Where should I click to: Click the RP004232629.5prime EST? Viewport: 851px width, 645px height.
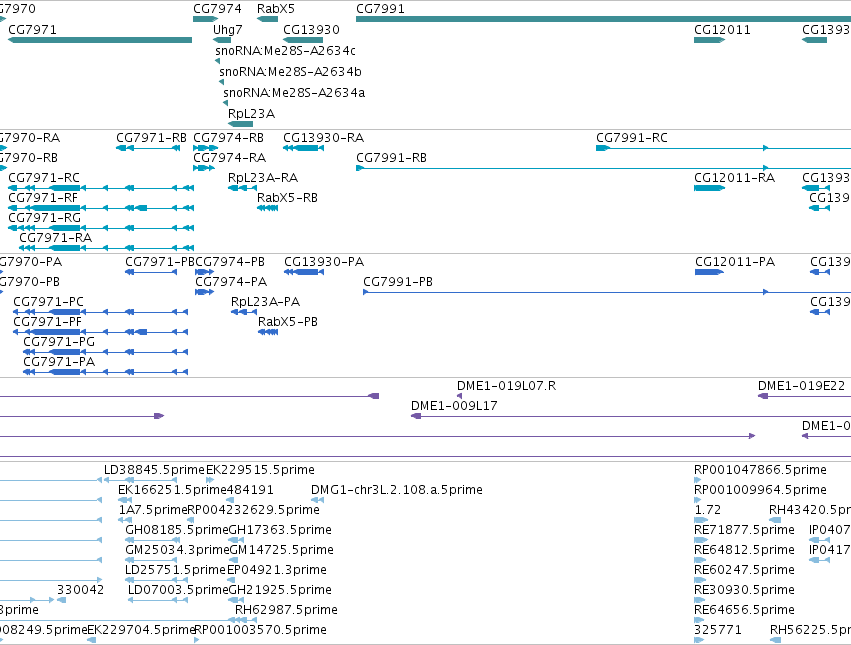[x=190, y=520]
